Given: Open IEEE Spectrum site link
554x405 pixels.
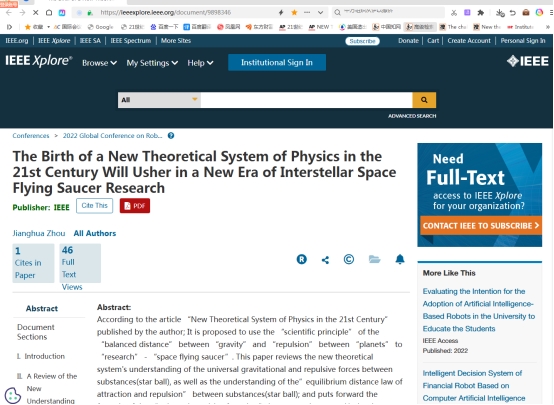Looking at the screenshot, I should [131, 41].
